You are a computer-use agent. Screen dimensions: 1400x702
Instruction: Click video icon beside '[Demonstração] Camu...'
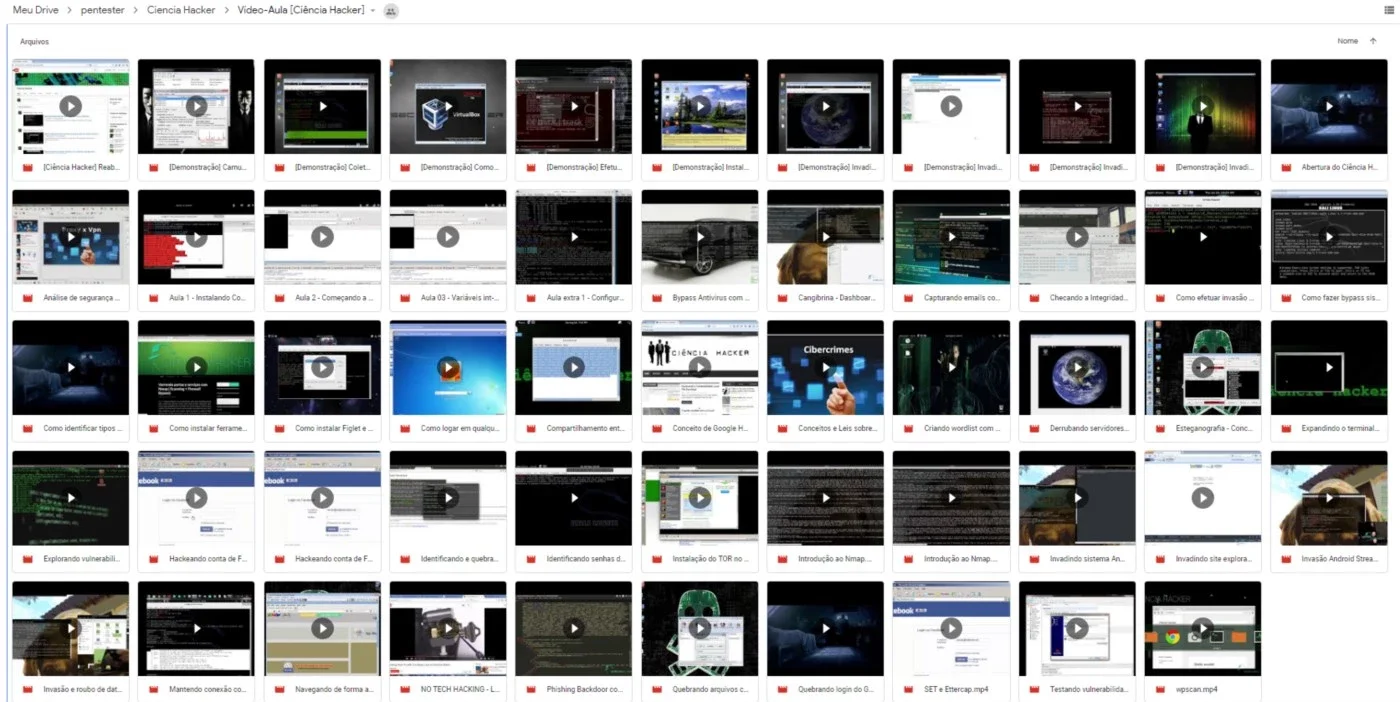[154, 167]
